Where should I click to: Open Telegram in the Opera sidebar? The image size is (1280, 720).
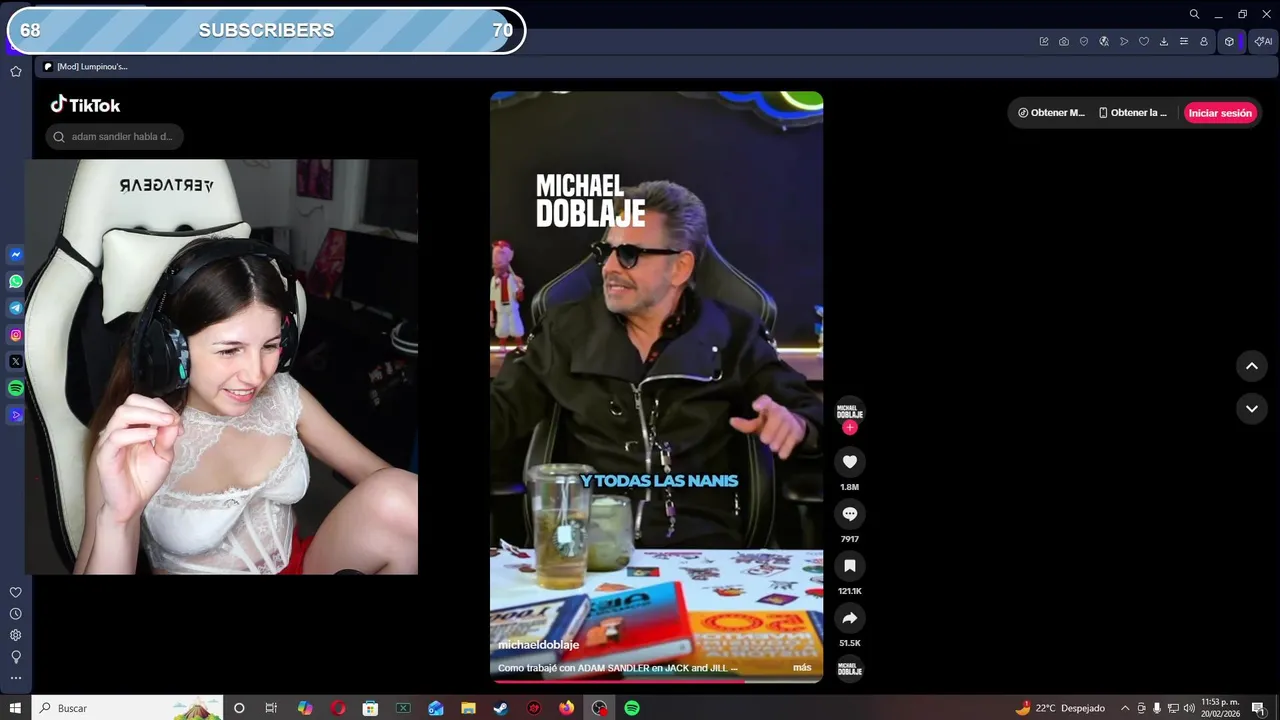[16, 308]
